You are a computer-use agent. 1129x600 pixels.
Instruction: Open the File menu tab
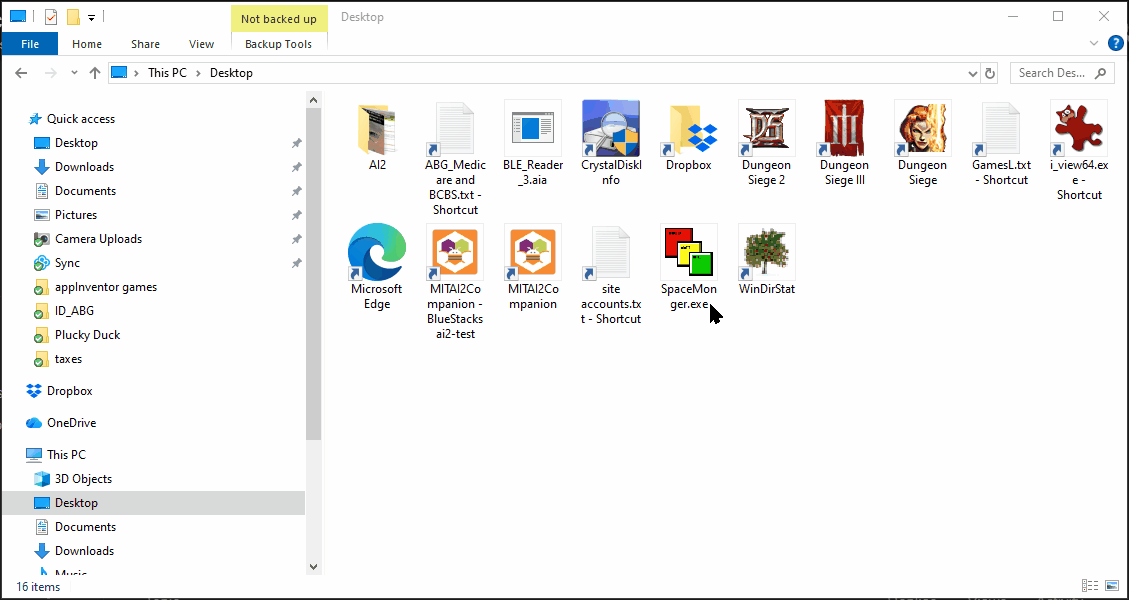(x=30, y=44)
